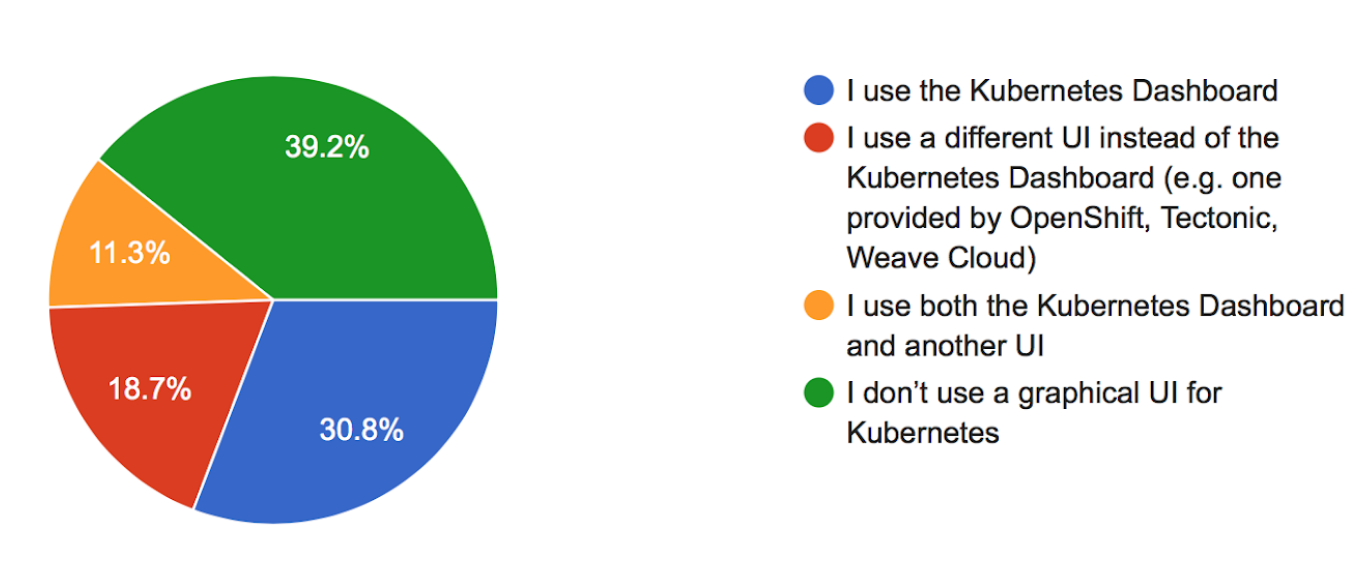Click the orange legend dot for both UIs
1372x584 pixels.
coord(819,305)
